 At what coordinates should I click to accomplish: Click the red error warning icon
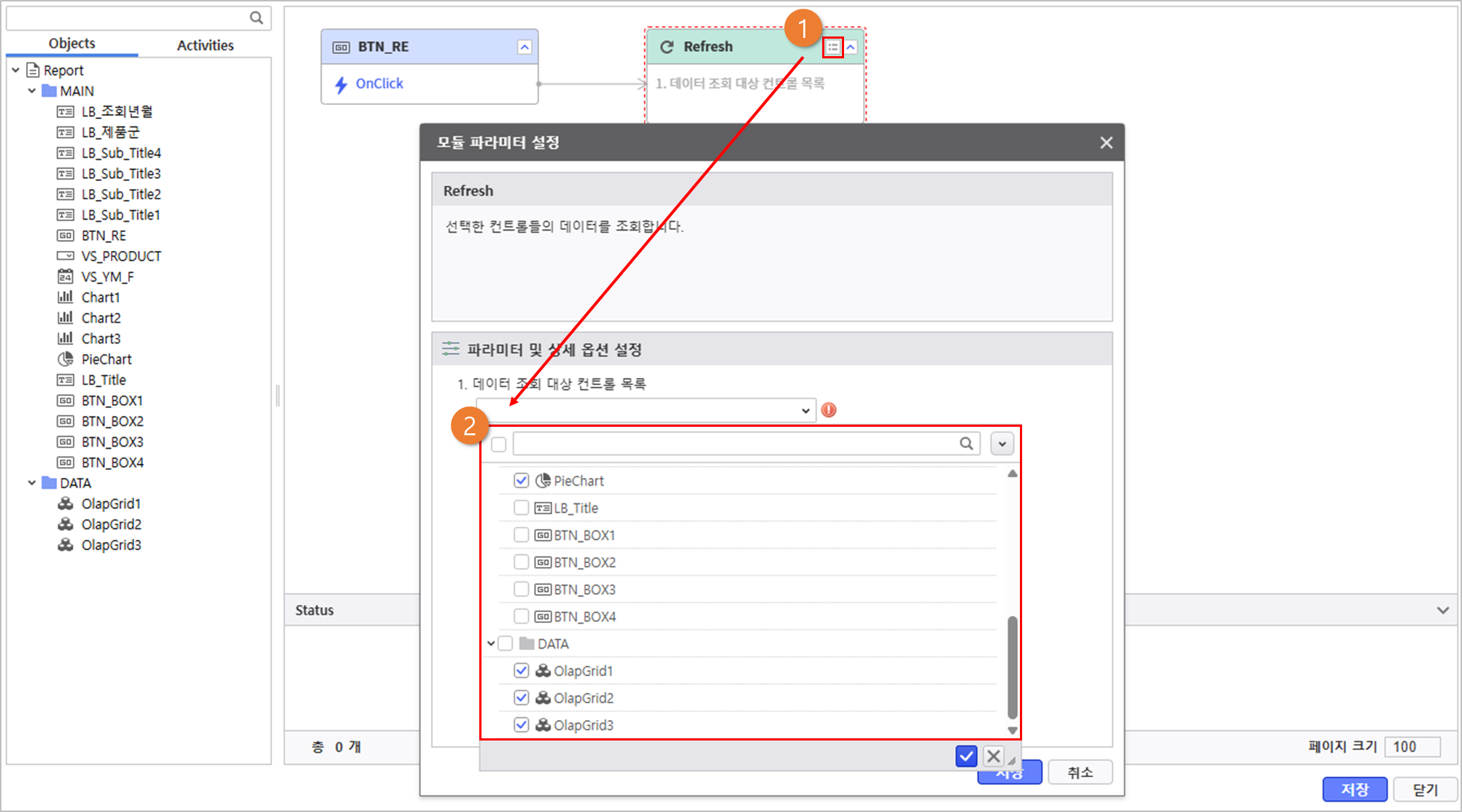pyautogui.click(x=829, y=410)
